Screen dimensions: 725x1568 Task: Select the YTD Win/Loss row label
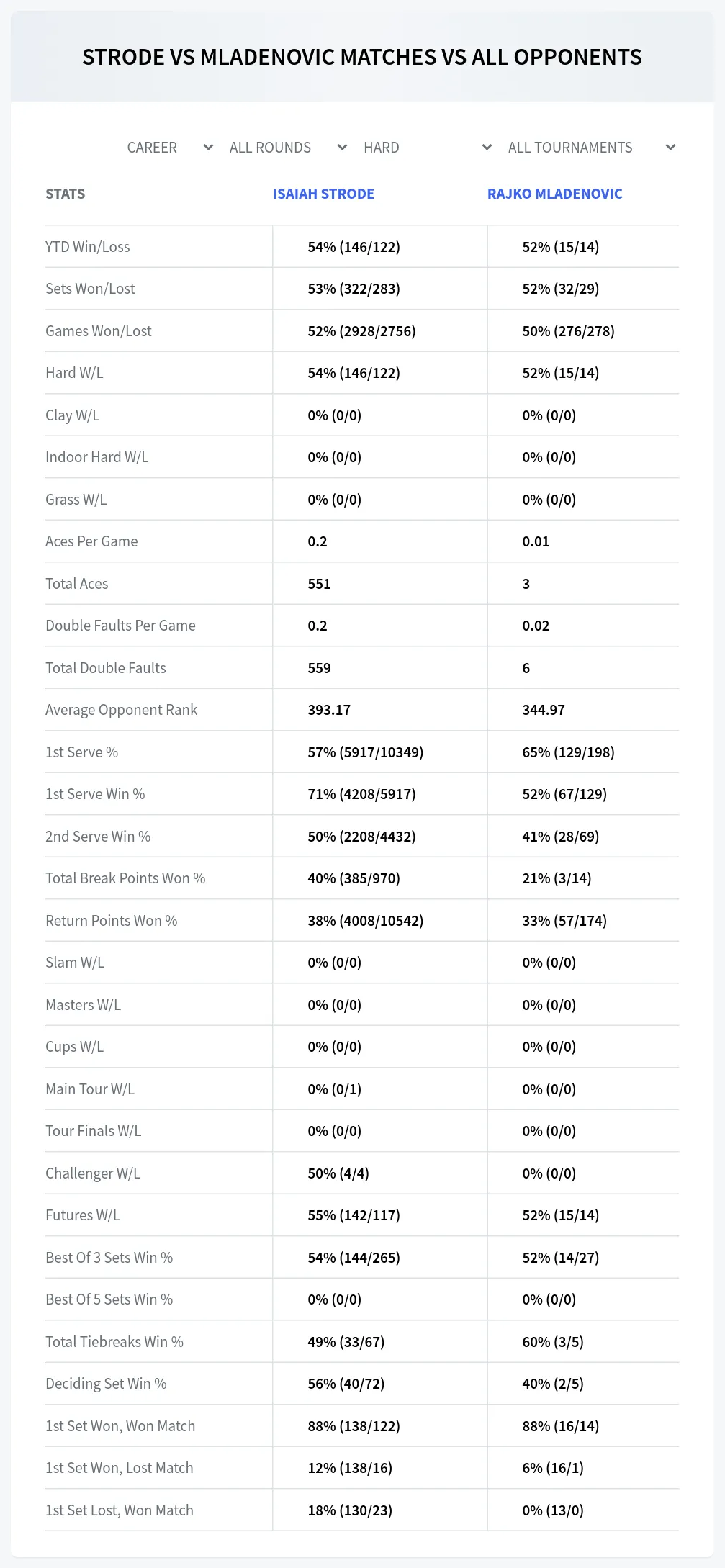(88, 247)
